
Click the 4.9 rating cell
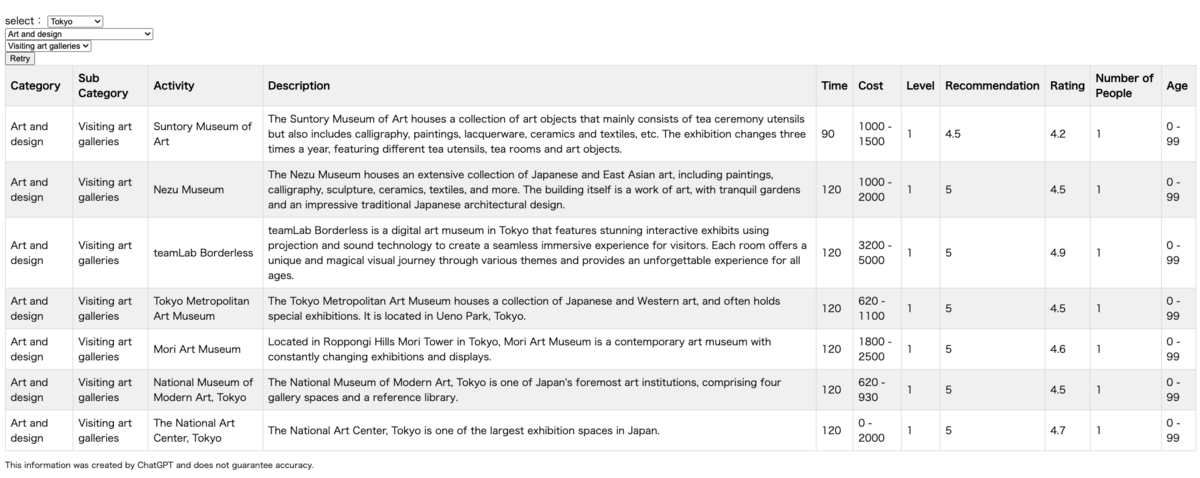click(x=1058, y=252)
